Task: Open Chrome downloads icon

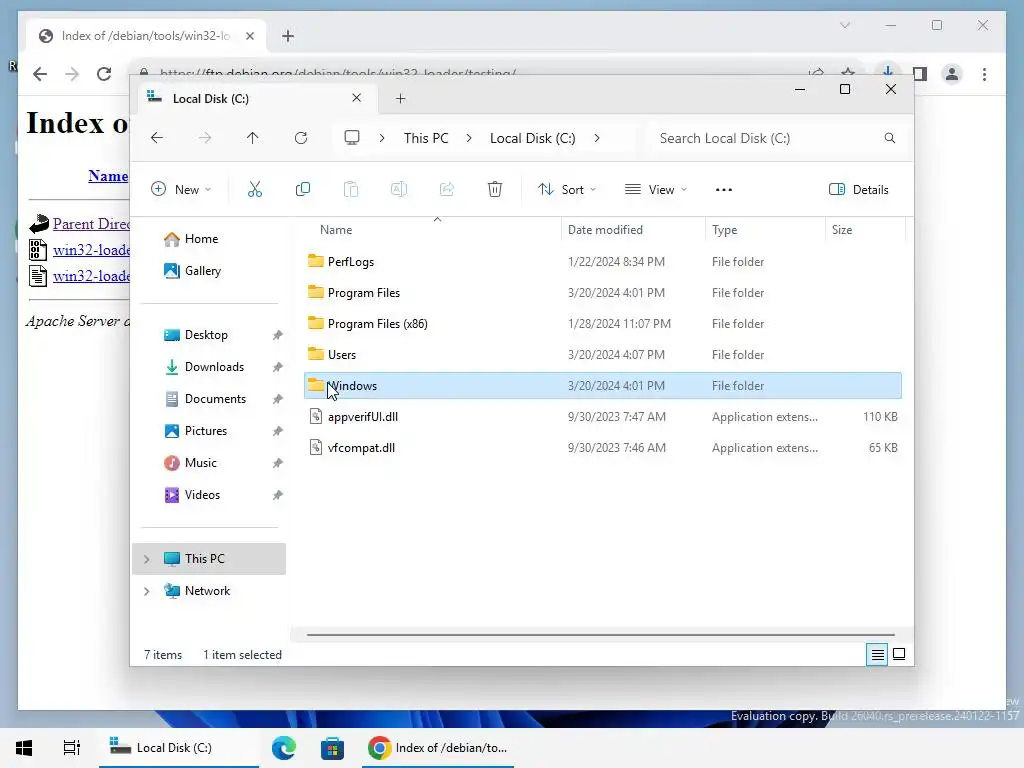Action: coord(888,71)
